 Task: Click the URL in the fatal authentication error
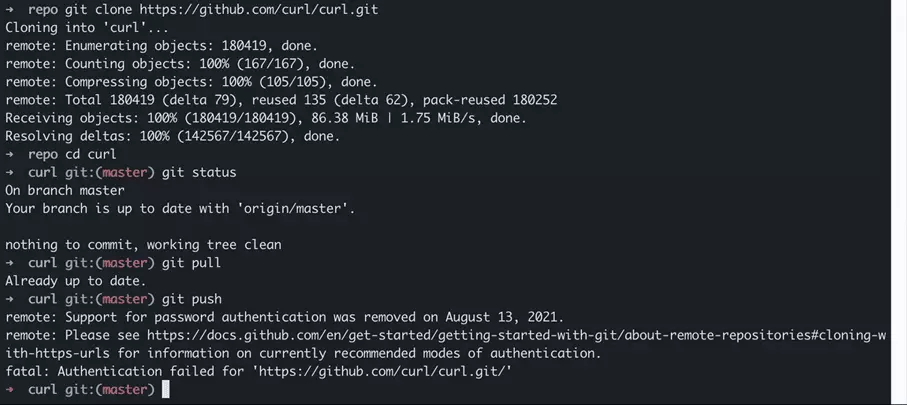[x=391, y=371]
